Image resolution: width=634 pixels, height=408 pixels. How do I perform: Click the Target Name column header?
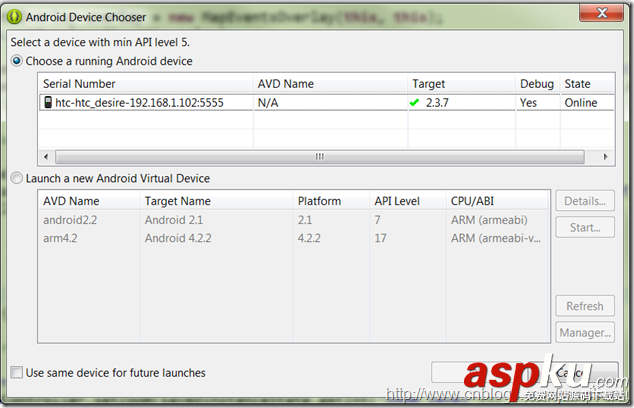(x=216, y=201)
